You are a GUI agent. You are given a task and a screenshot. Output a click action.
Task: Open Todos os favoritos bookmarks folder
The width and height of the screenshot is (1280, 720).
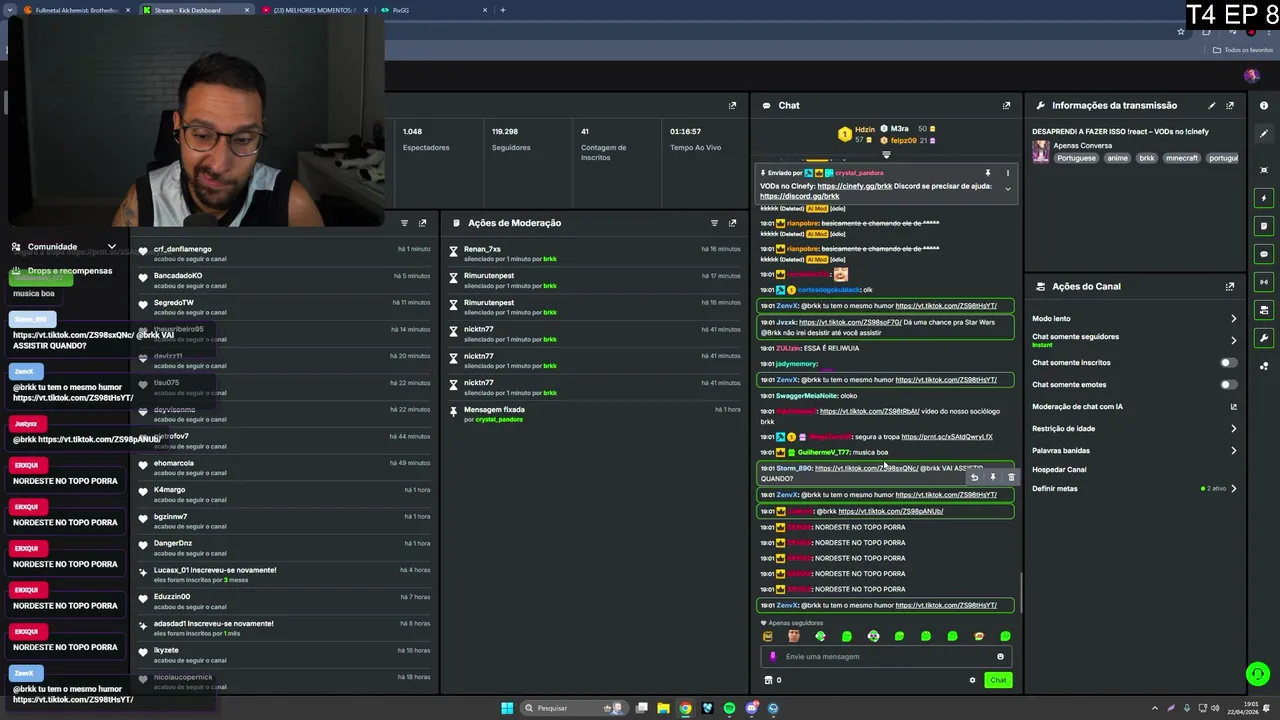1243,50
